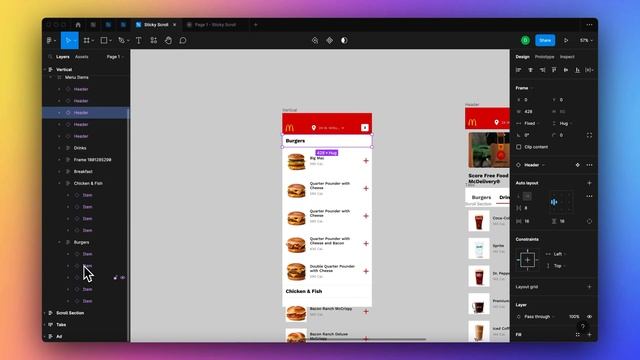The width and height of the screenshot is (640, 360).
Task: Click the create component icon in toolbar
Action: [329, 40]
